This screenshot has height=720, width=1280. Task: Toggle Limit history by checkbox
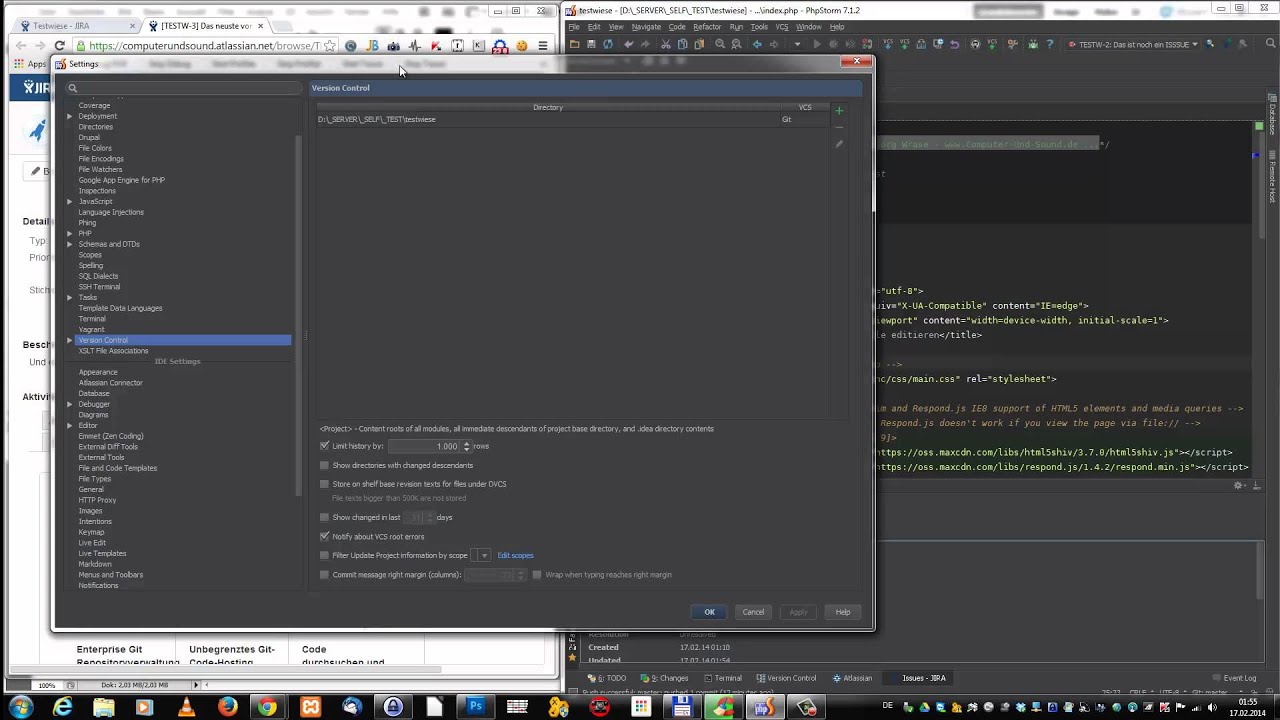324,446
